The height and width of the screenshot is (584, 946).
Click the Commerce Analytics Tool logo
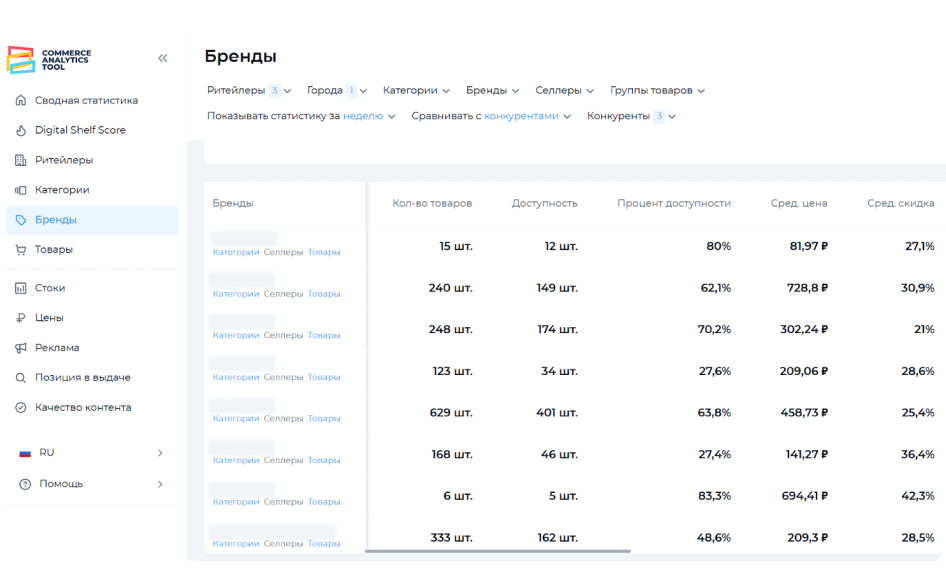(49, 60)
